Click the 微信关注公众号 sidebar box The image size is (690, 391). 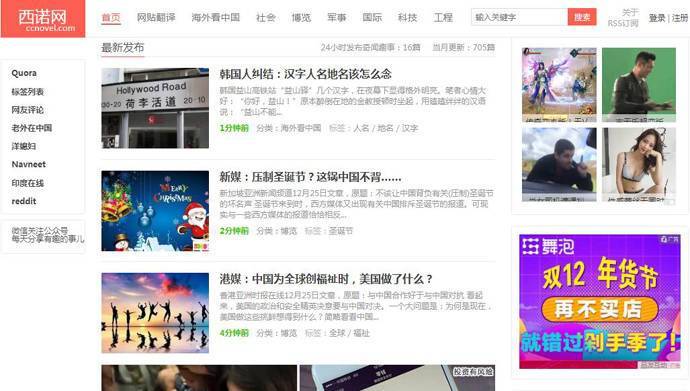click(x=44, y=236)
